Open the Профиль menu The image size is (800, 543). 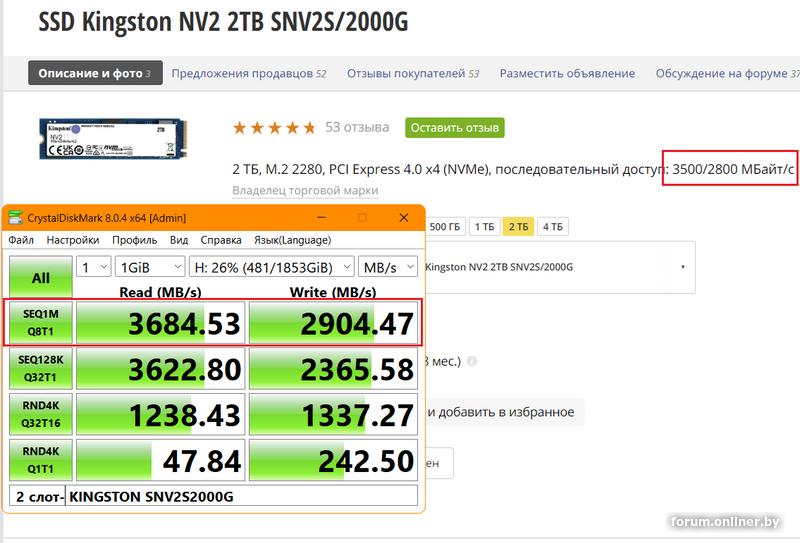(x=135, y=240)
